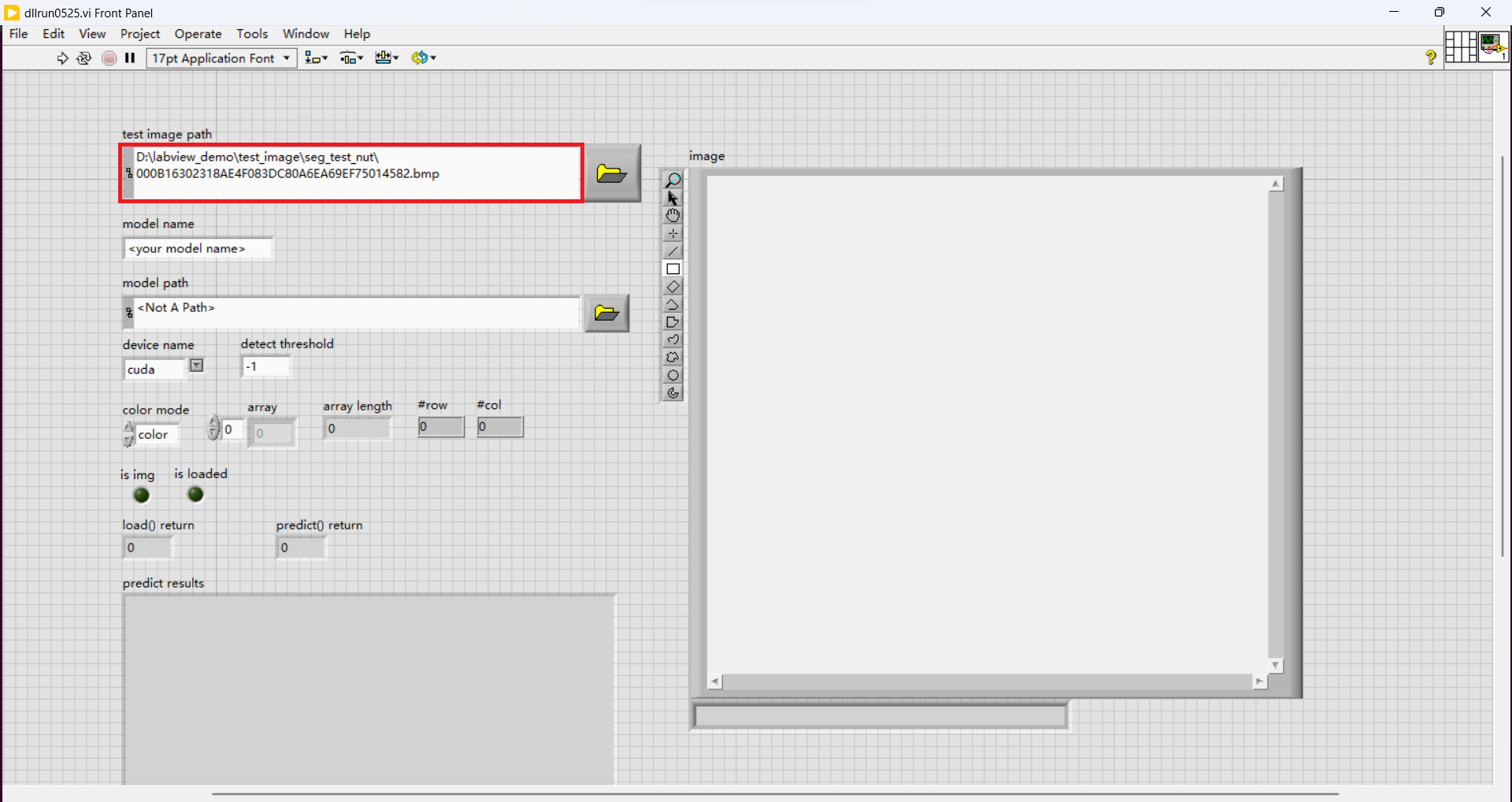The height and width of the screenshot is (802, 1512).
Task: Select the Annulus tool
Action: tap(673, 393)
